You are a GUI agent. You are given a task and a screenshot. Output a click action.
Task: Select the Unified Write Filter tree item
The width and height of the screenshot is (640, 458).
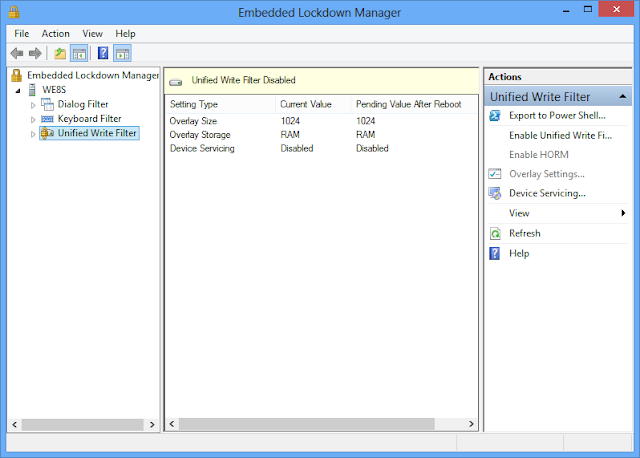[x=97, y=133]
